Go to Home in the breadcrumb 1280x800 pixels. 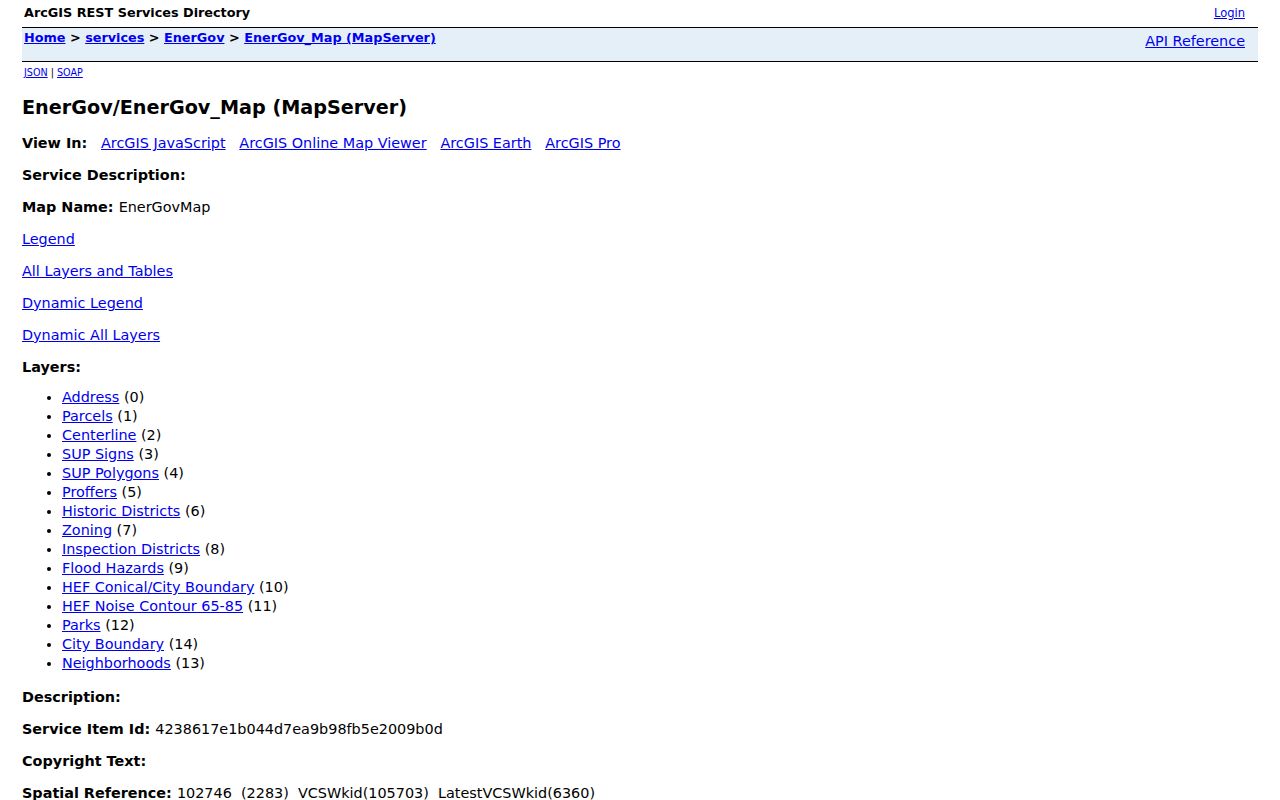[44, 38]
